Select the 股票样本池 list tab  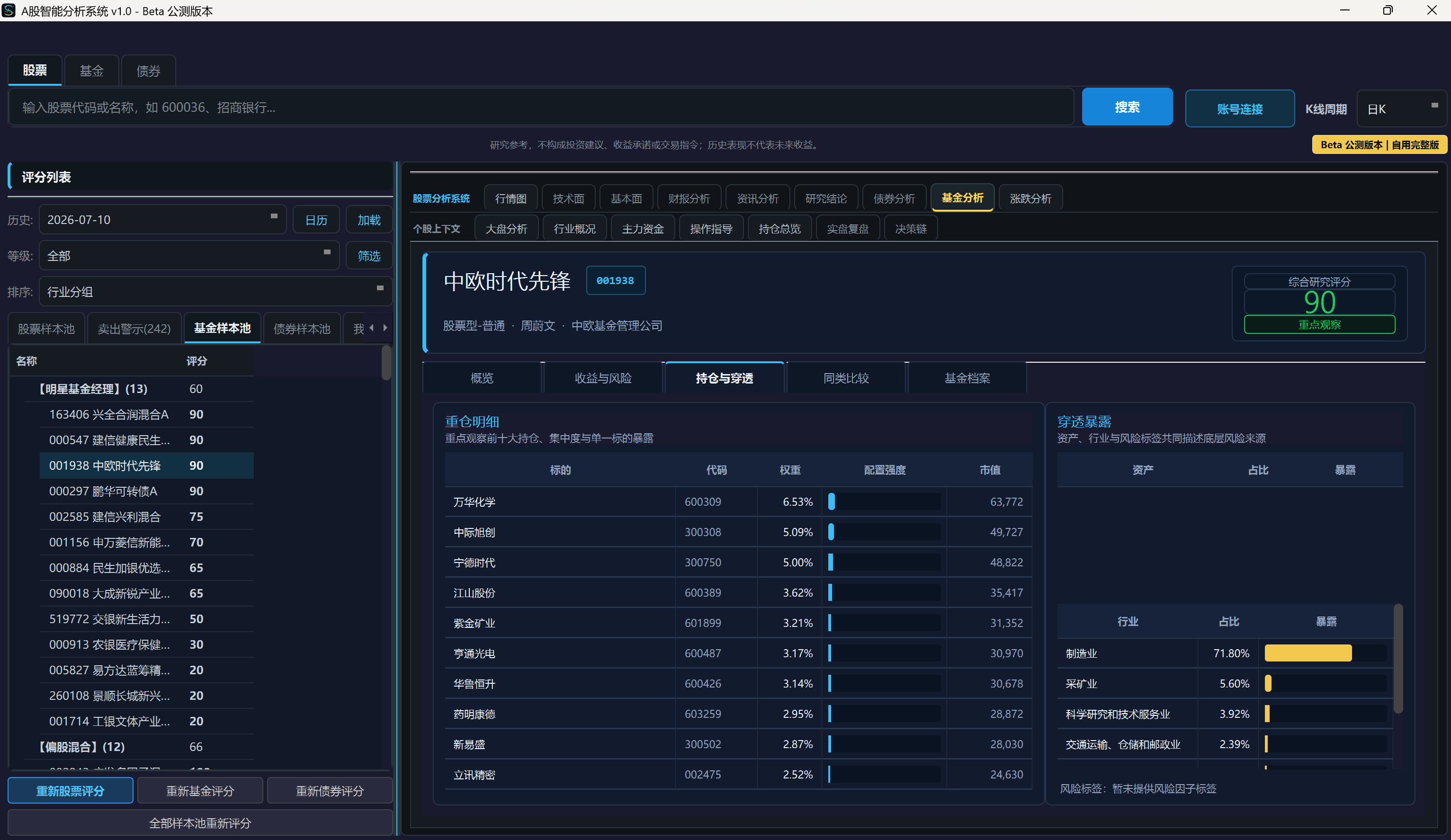(46, 328)
